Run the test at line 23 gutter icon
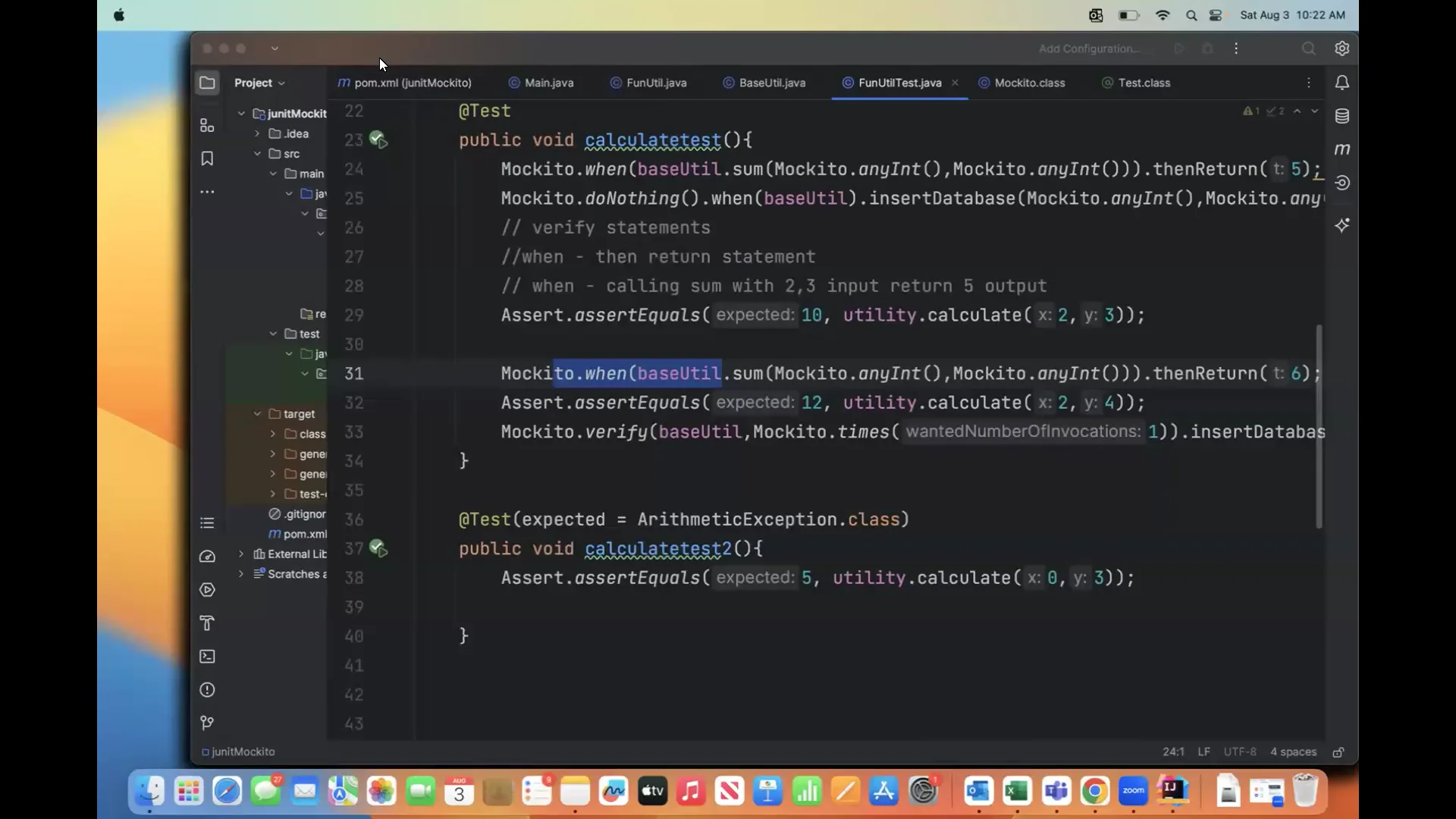 click(377, 140)
